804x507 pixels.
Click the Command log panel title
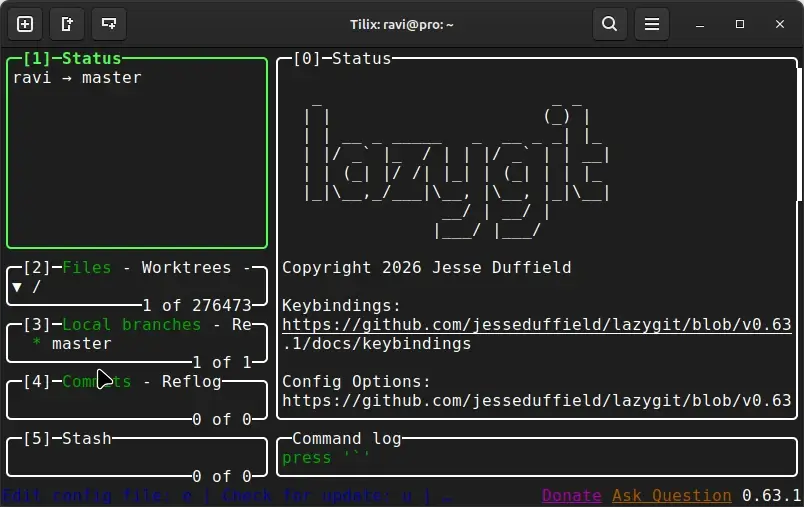tap(347, 438)
